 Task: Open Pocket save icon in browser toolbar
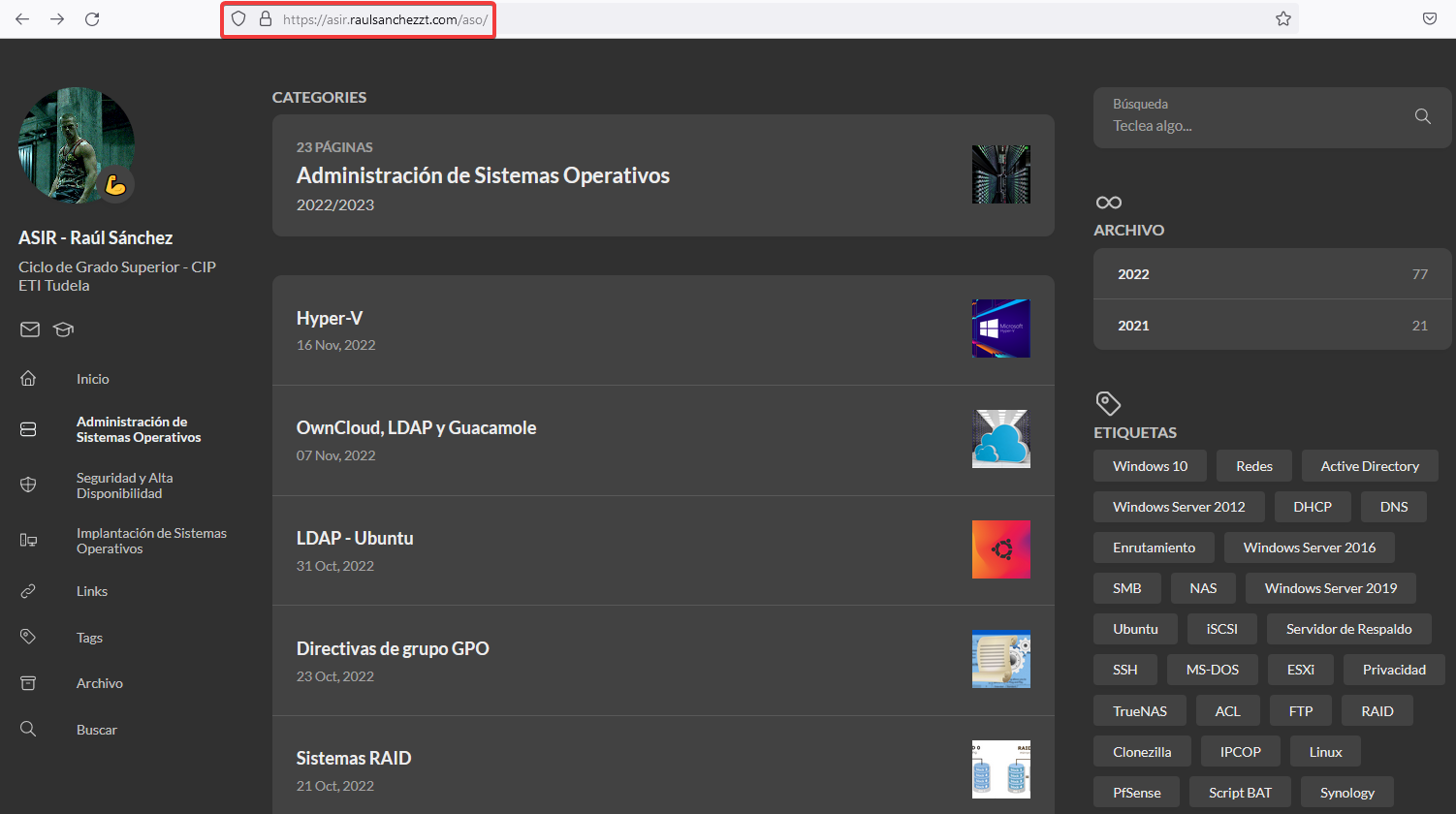point(1429,18)
